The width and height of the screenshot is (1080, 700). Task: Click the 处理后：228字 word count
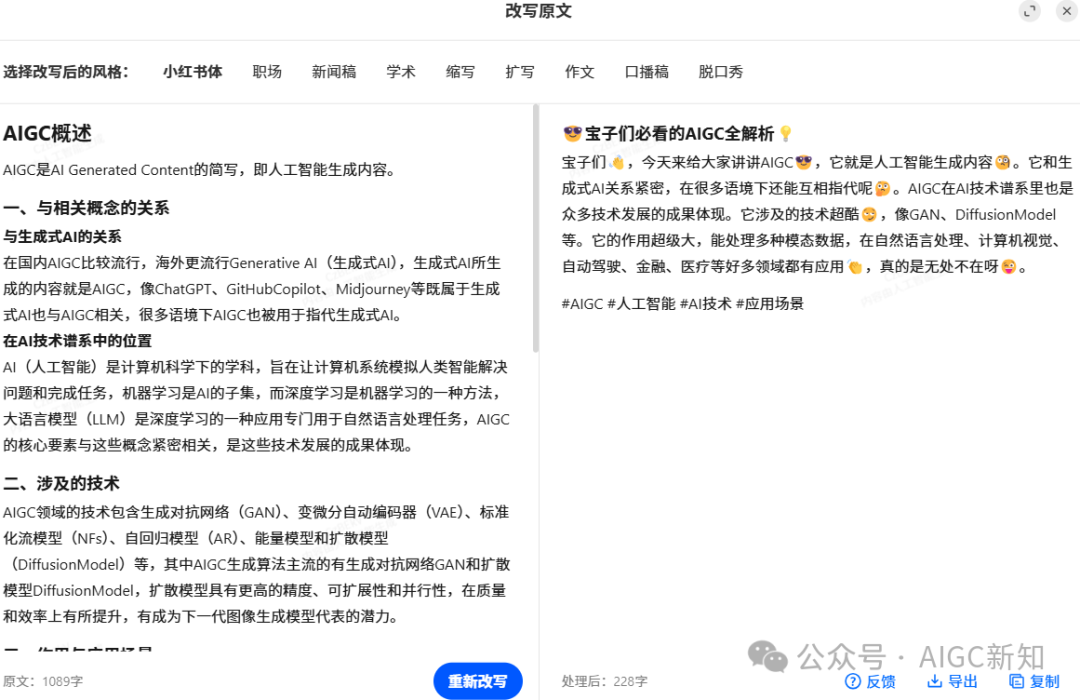[605, 681]
